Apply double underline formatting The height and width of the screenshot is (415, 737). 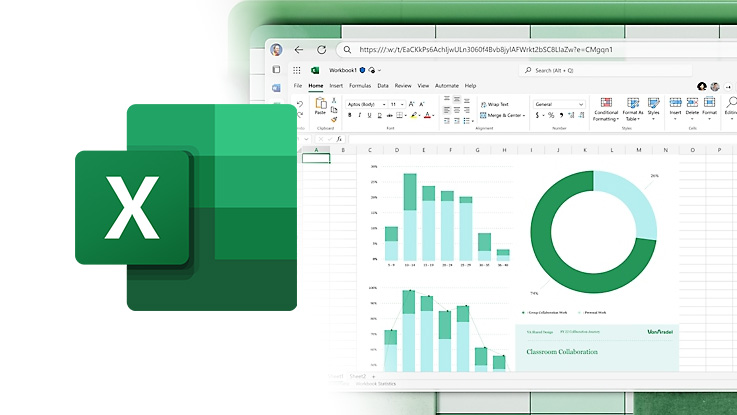tap(379, 115)
